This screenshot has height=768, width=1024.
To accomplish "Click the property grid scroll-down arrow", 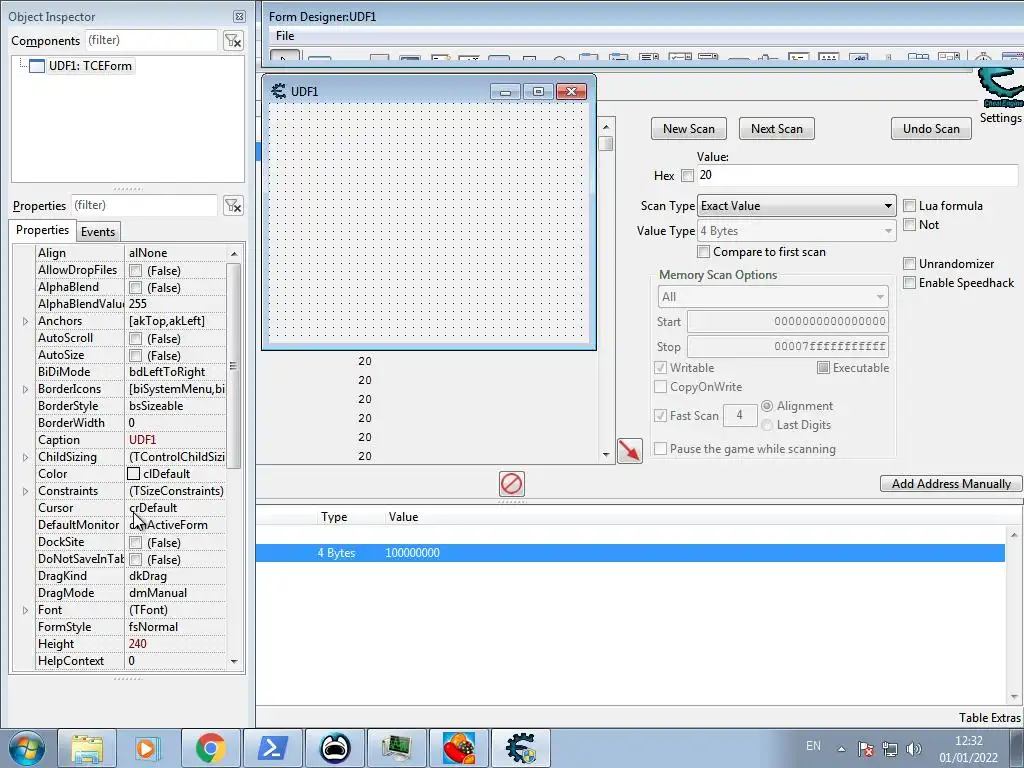I will (x=234, y=662).
